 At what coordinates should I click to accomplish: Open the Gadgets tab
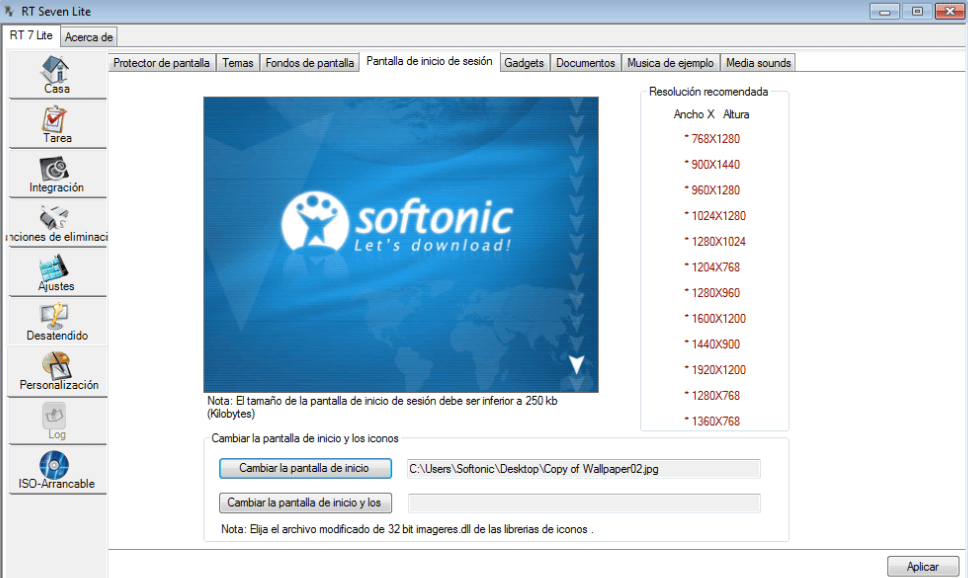524,63
